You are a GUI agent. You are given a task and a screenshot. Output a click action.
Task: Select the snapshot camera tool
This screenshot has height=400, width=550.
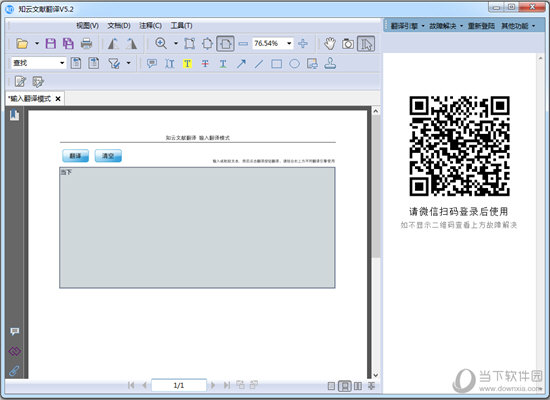348,44
